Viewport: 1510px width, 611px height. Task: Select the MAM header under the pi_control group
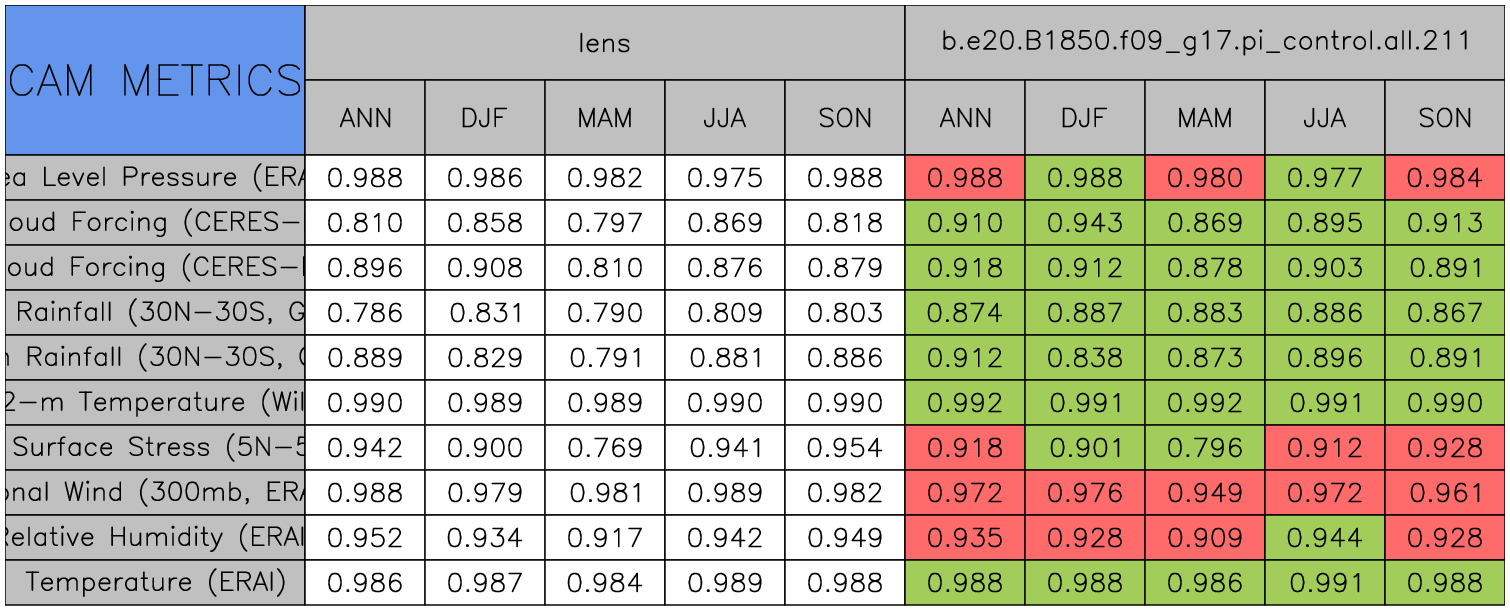[x=1204, y=118]
